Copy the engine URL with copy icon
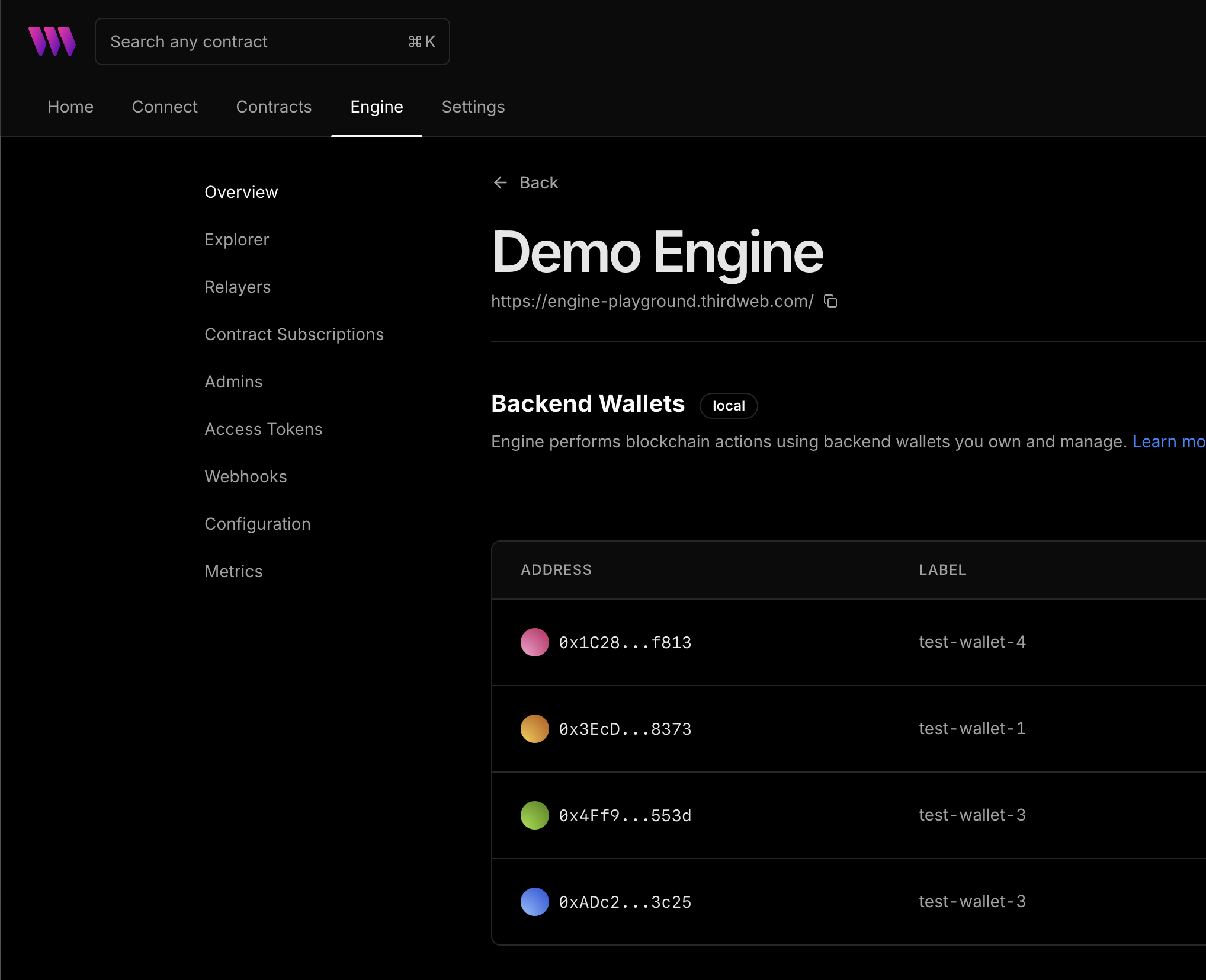1206x980 pixels. tap(830, 302)
